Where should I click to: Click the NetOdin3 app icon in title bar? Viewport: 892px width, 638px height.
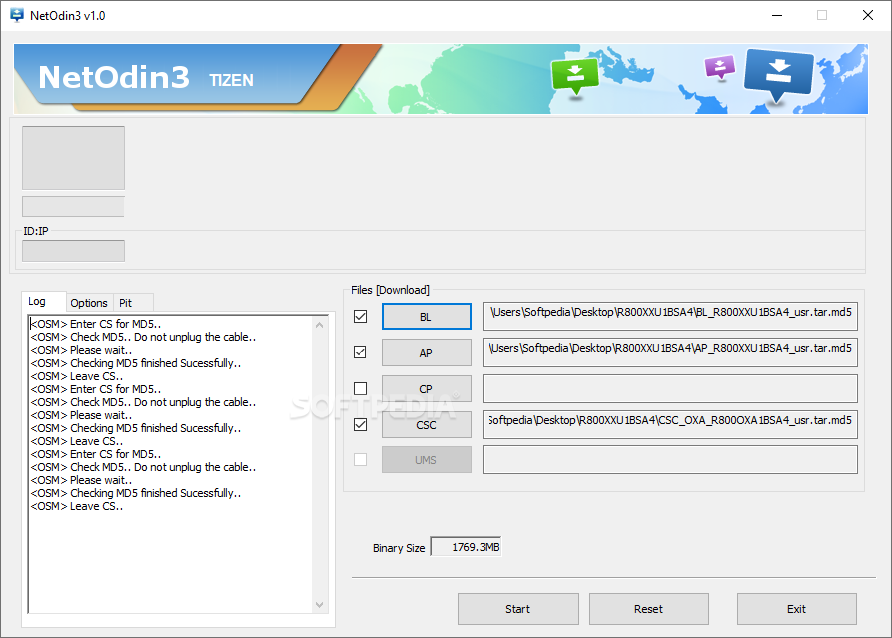point(17,15)
